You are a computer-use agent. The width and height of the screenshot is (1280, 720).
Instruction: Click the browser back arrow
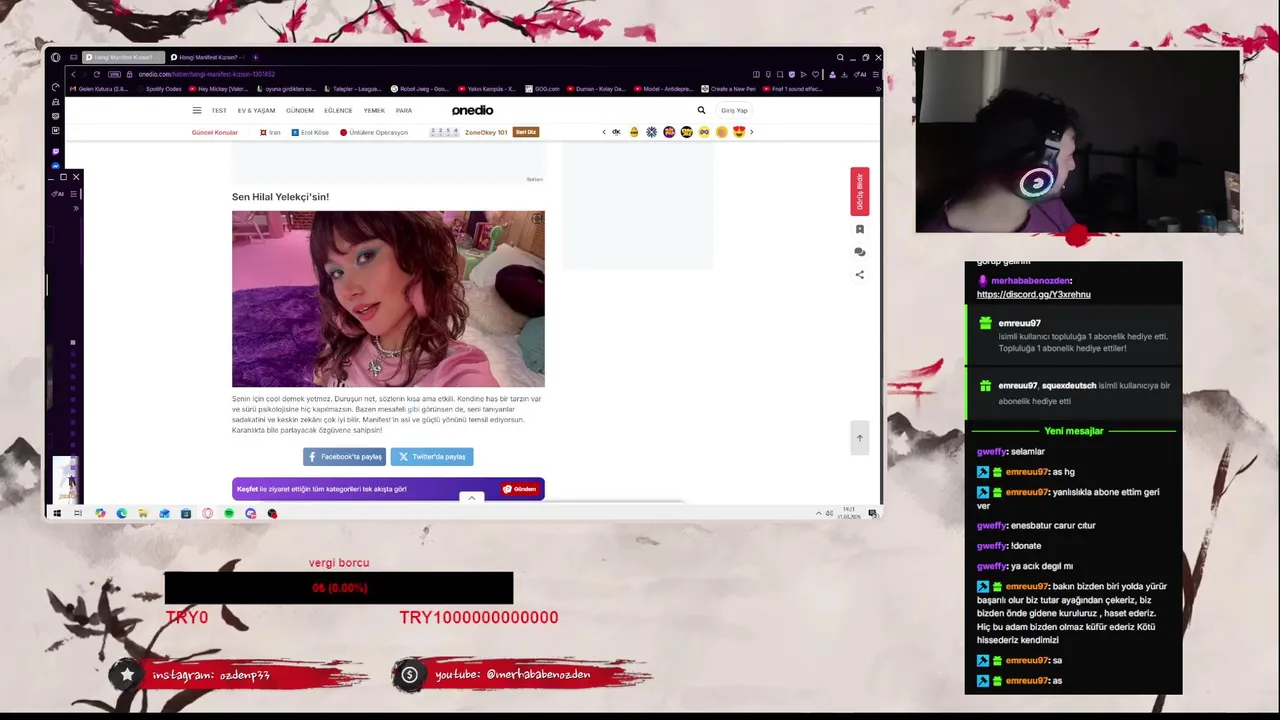73,74
